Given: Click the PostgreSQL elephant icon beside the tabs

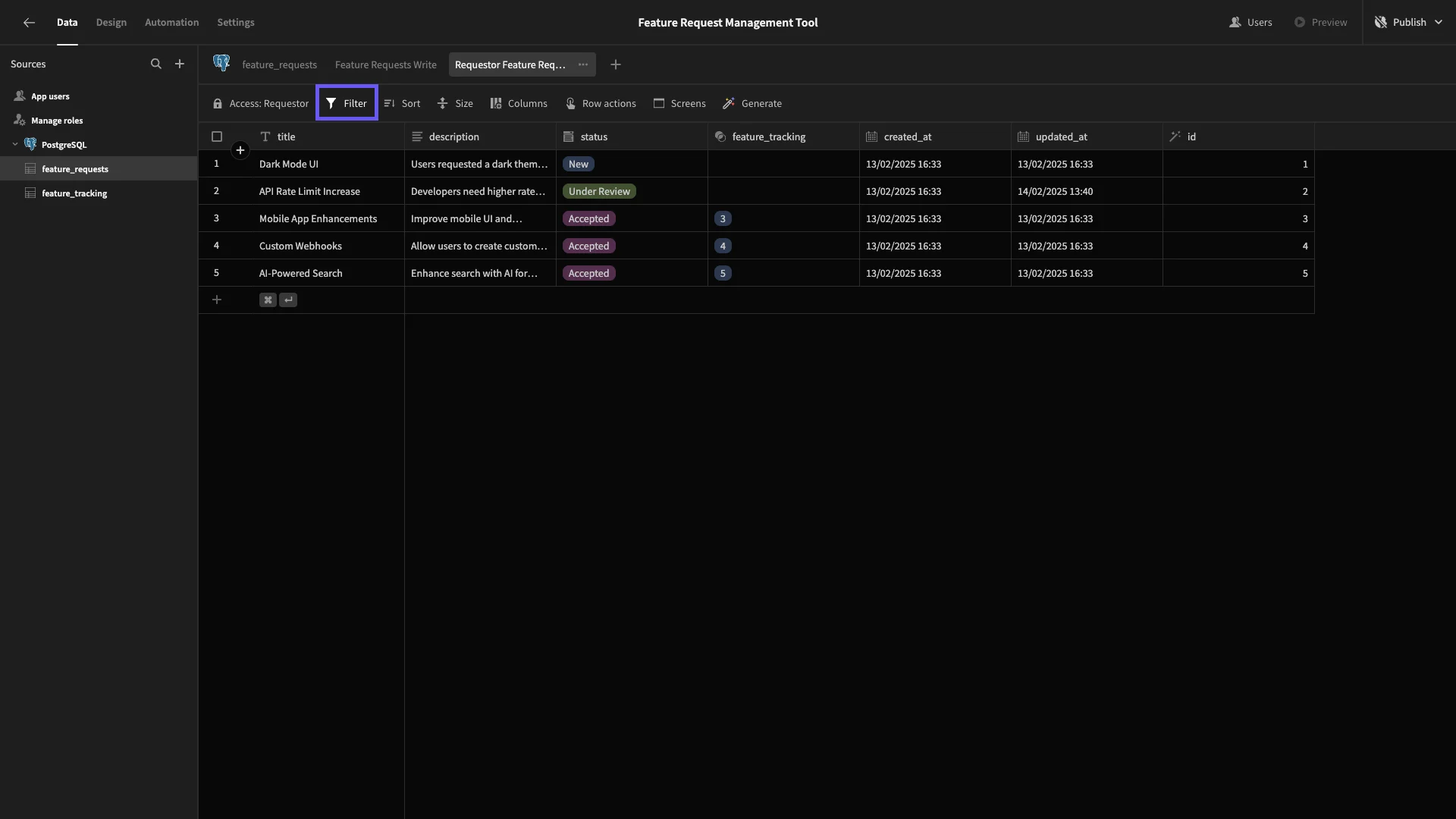Looking at the screenshot, I should [221, 63].
